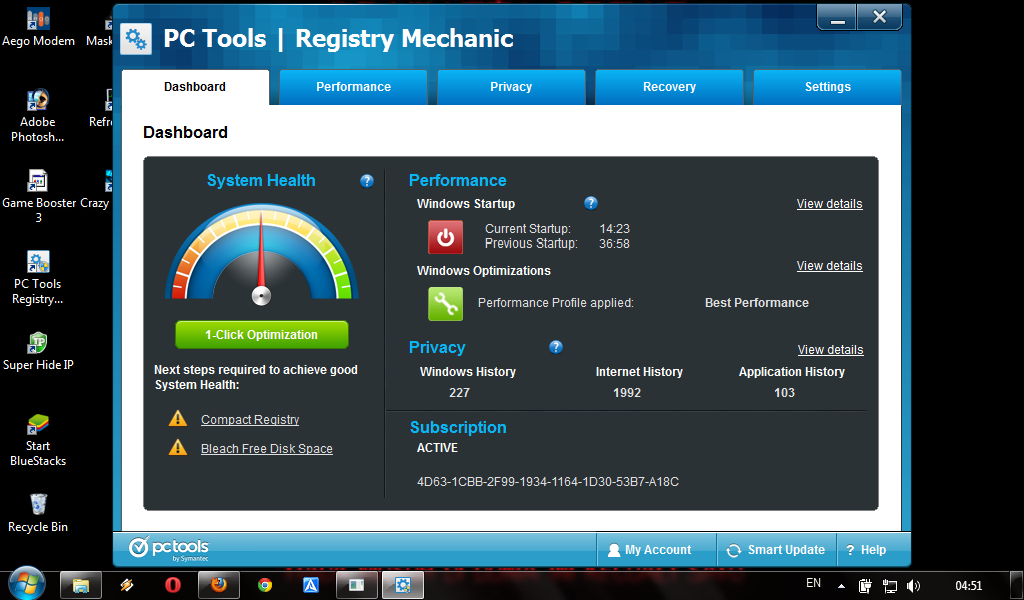Click the warning icon beside Bleach Free Disk Space
The image size is (1024, 600).
pyautogui.click(x=178, y=447)
